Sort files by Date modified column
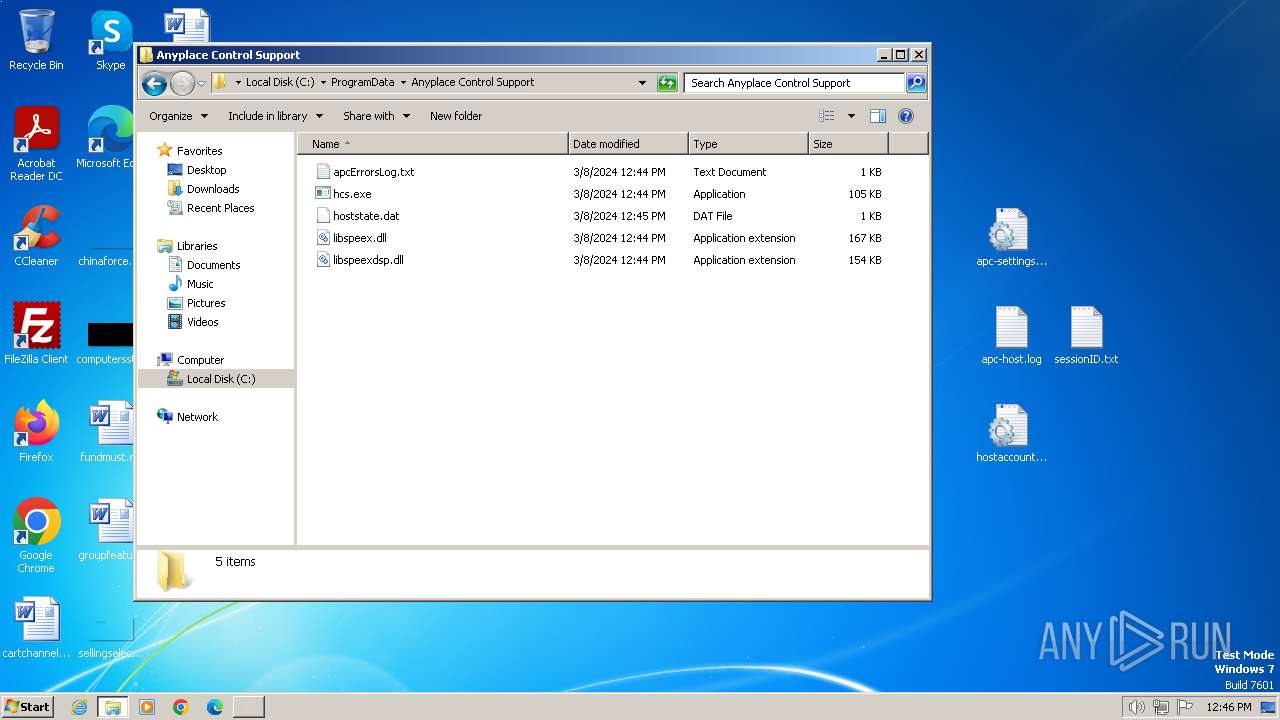 tap(628, 144)
